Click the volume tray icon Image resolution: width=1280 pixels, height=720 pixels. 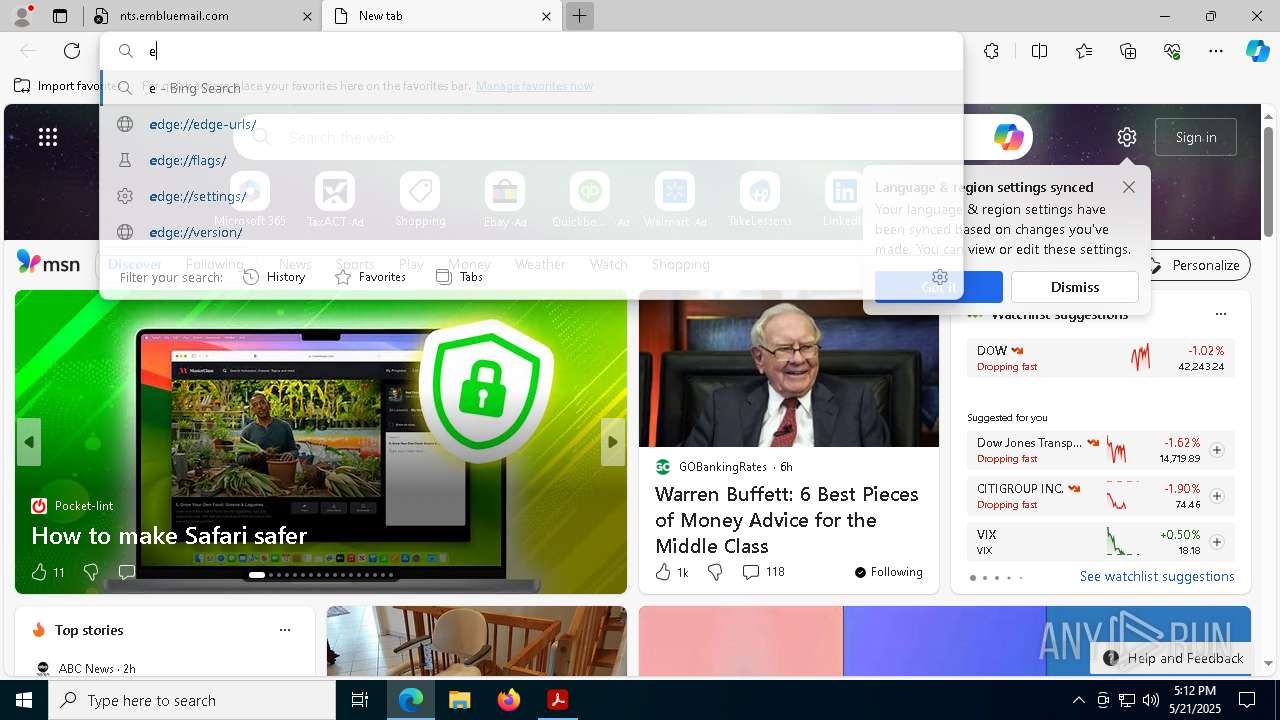1150,700
